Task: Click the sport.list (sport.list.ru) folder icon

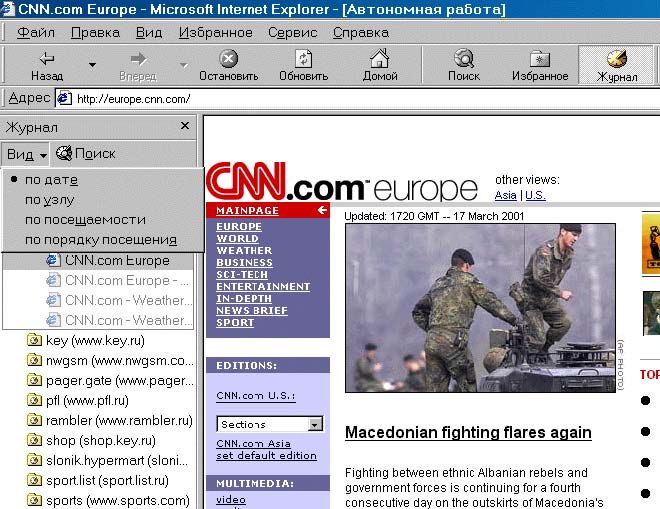Action: point(34,480)
